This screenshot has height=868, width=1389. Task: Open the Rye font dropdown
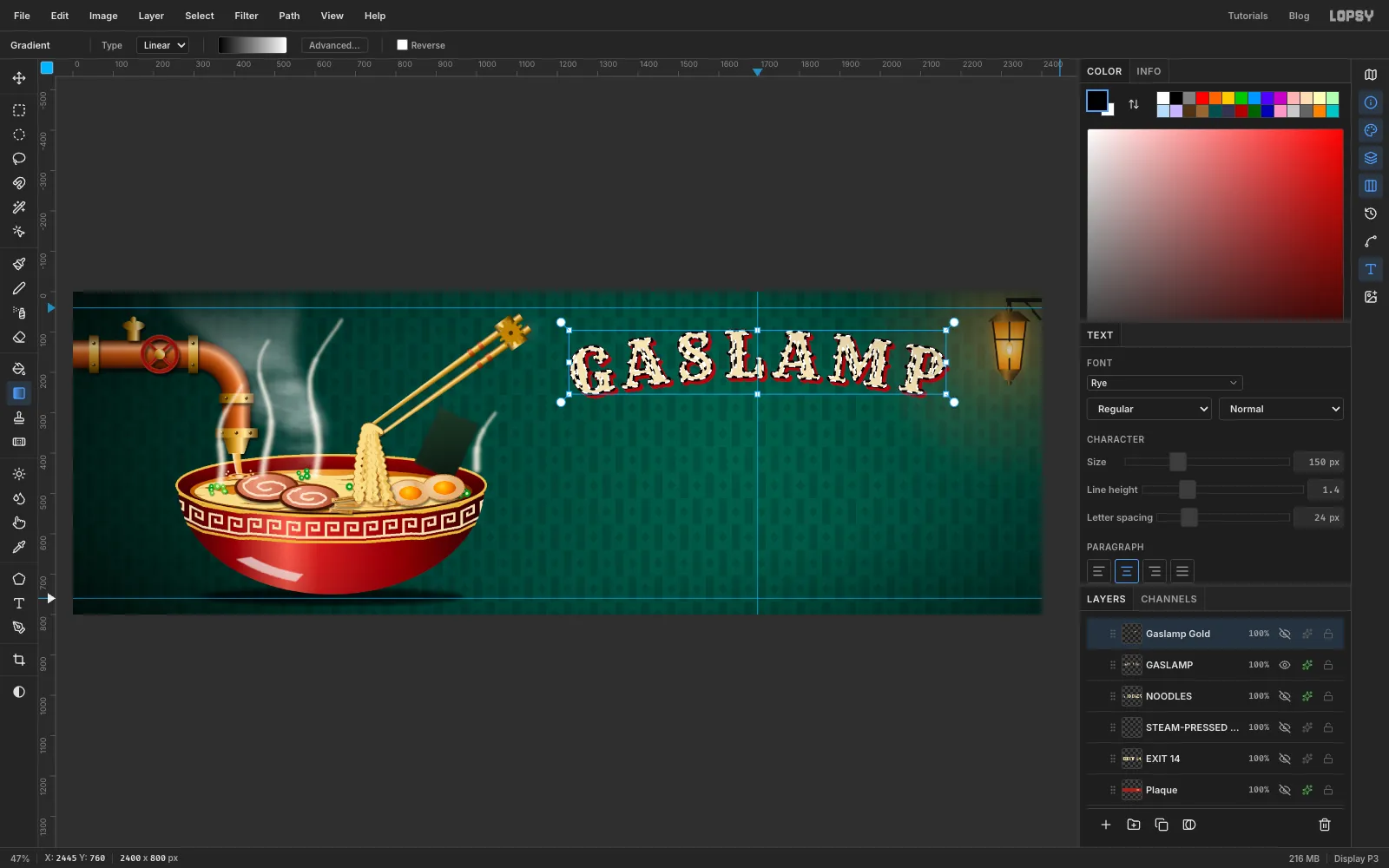tap(1164, 383)
